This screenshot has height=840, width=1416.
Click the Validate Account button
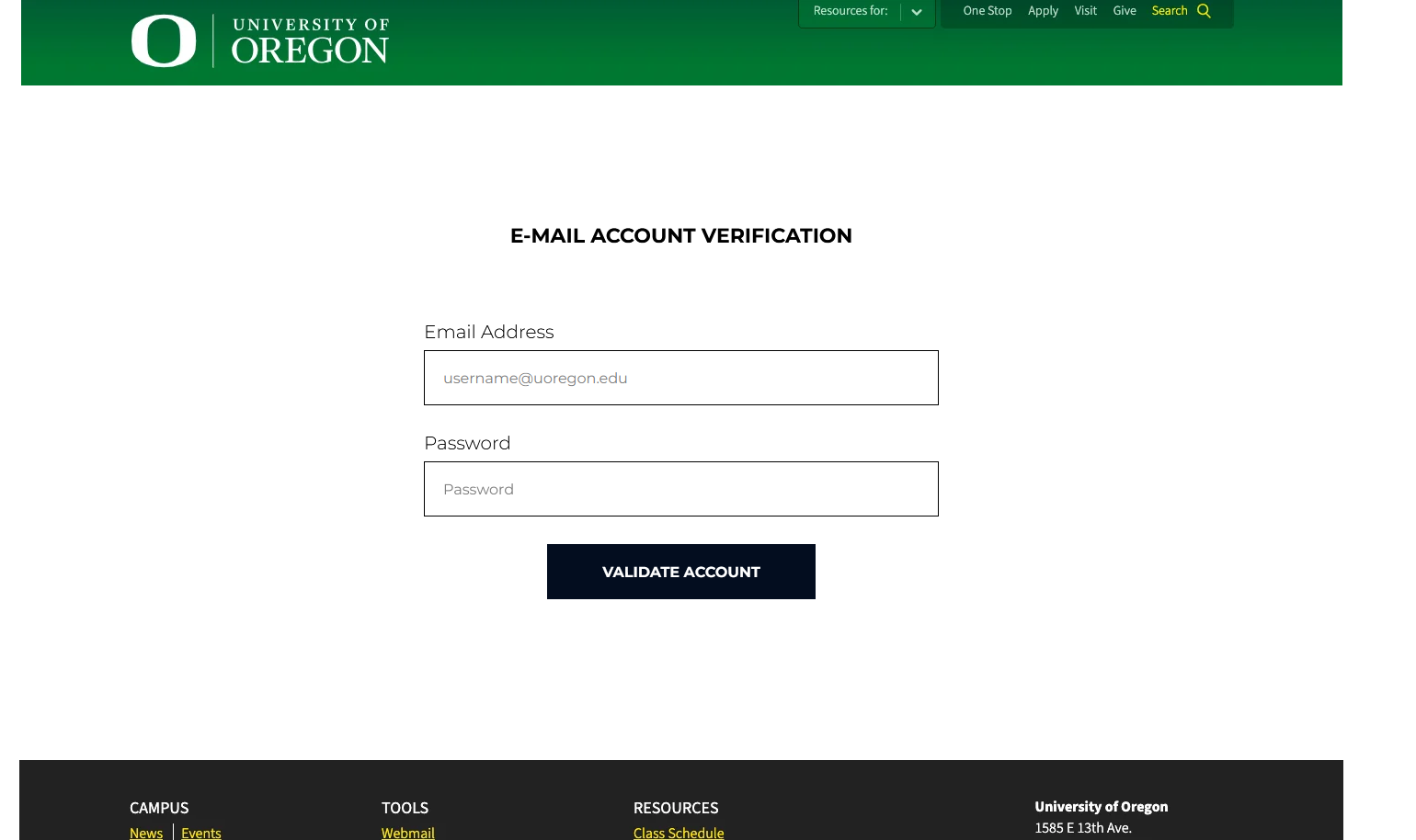coord(680,572)
